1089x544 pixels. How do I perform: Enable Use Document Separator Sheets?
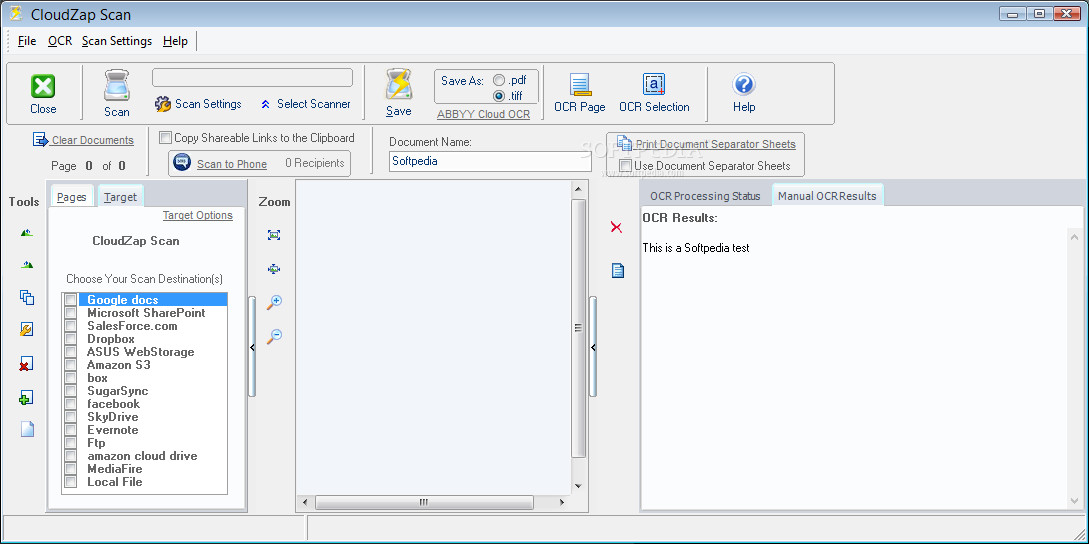(x=626, y=165)
